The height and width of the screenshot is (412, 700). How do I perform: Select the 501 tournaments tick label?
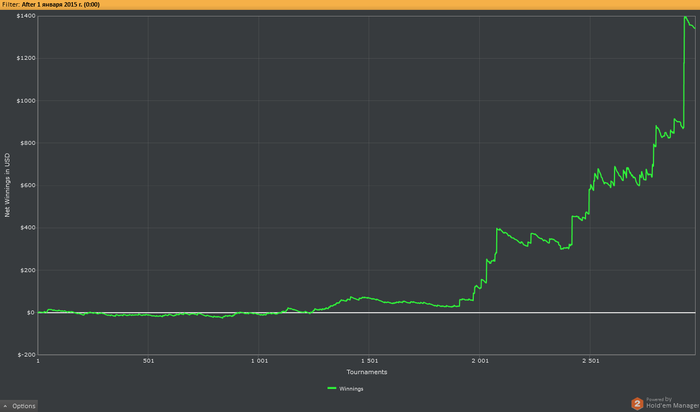[149, 361]
